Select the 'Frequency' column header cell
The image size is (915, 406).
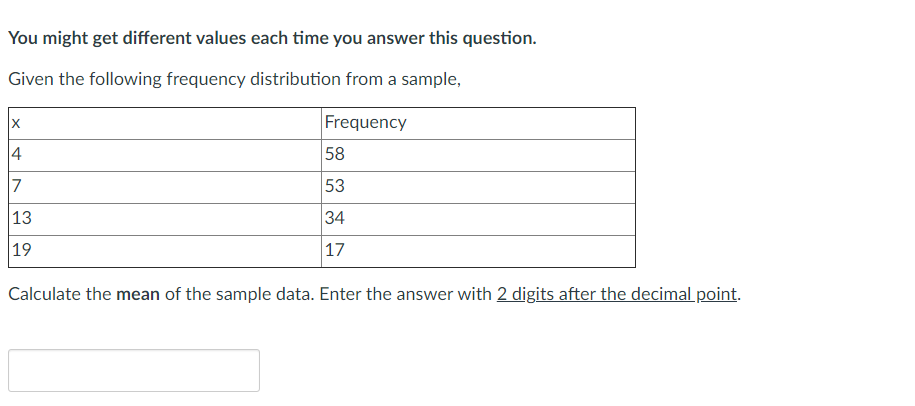478,124
